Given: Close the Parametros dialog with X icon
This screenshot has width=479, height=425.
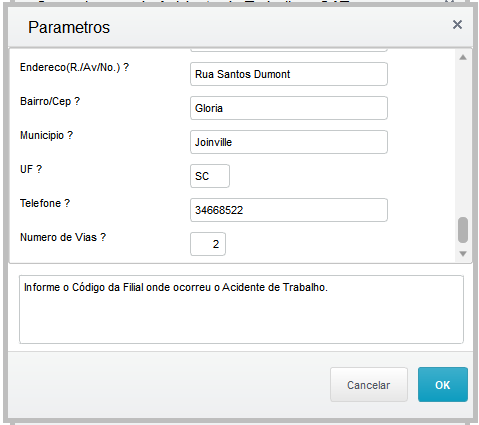Looking at the screenshot, I should pyautogui.click(x=457, y=24).
